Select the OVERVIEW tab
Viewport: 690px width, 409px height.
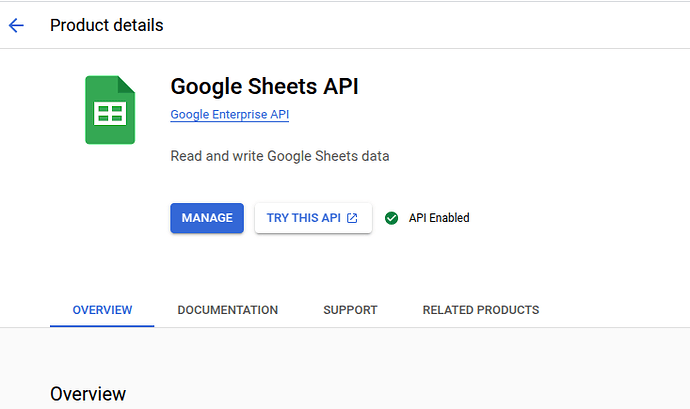pos(102,310)
